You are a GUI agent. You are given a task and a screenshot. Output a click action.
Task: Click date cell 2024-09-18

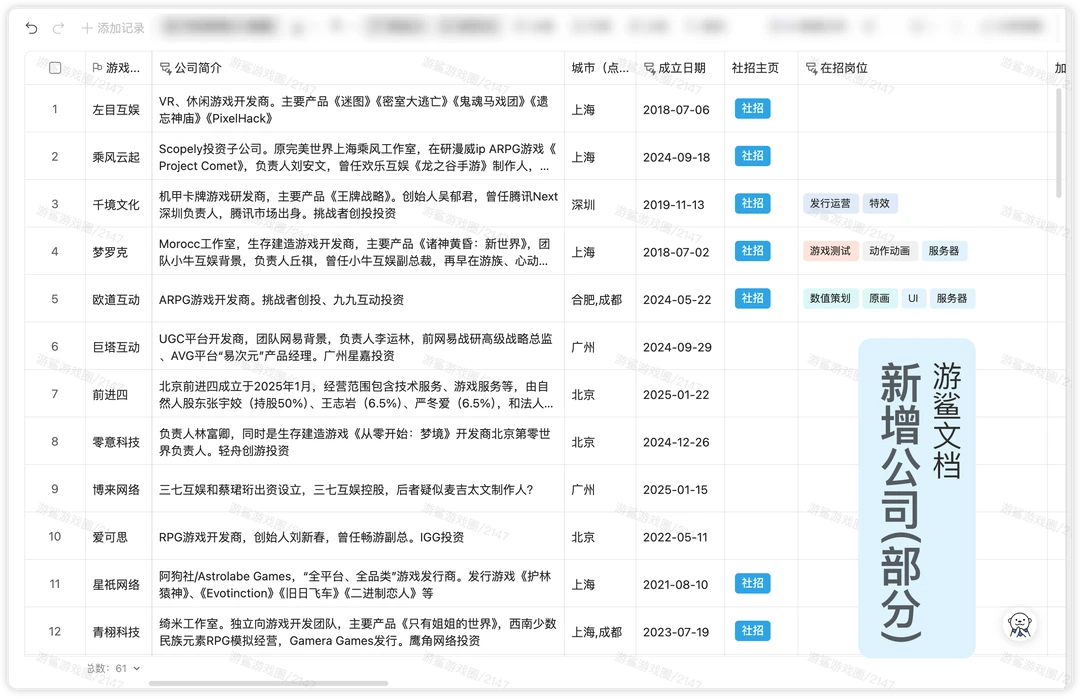pyautogui.click(x=680, y=157)
